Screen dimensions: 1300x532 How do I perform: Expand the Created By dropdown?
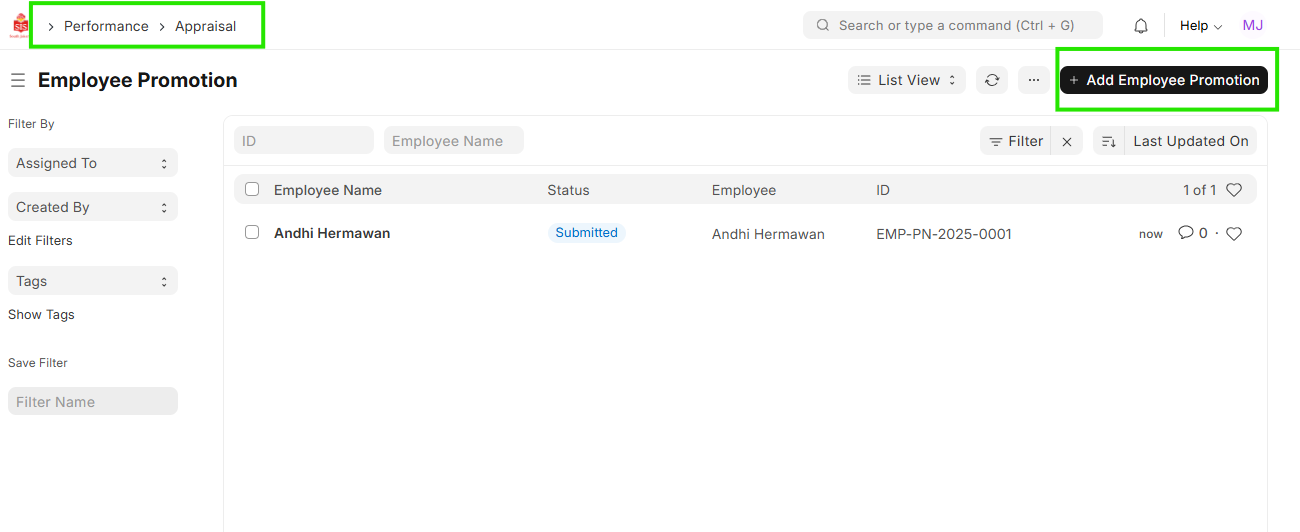pyautogui.click(x=92, y=207)
